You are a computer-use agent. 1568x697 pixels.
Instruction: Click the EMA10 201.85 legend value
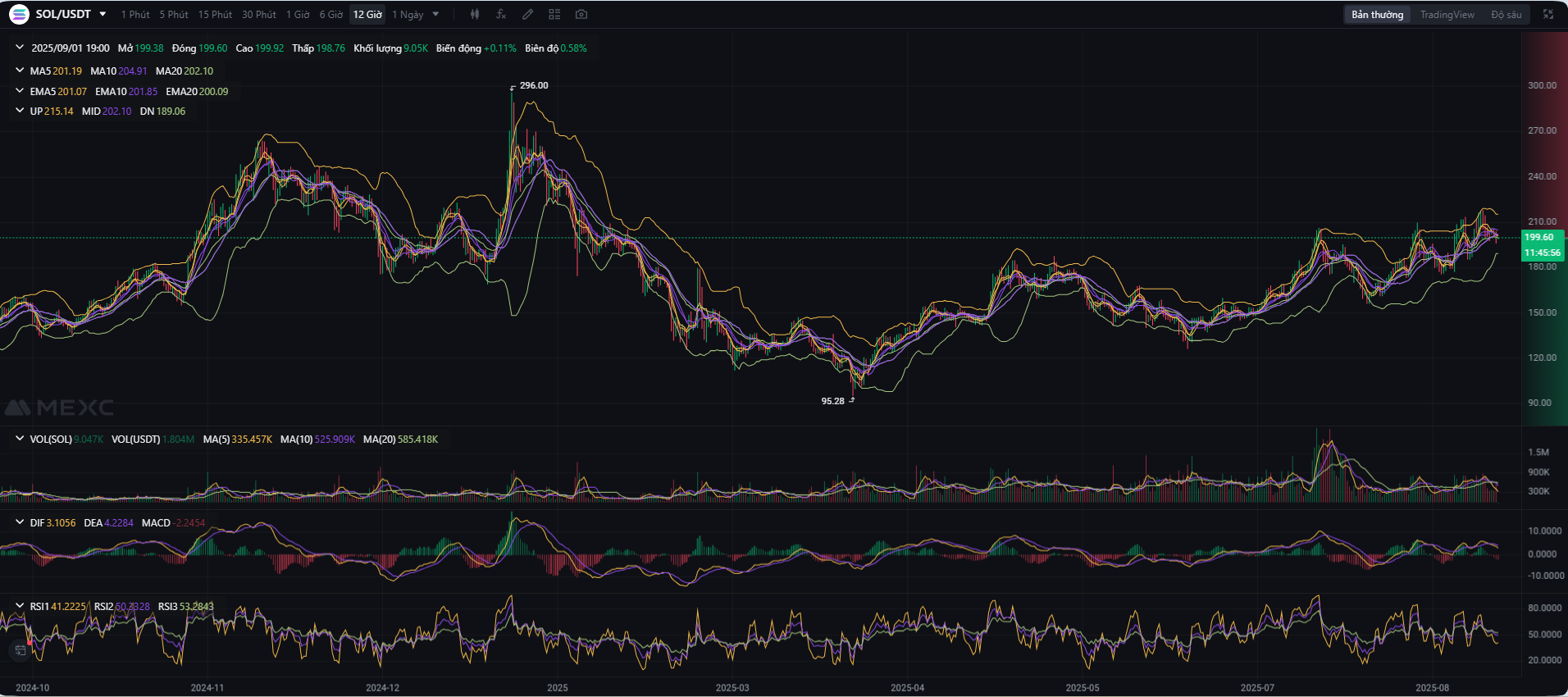[126, 92]
